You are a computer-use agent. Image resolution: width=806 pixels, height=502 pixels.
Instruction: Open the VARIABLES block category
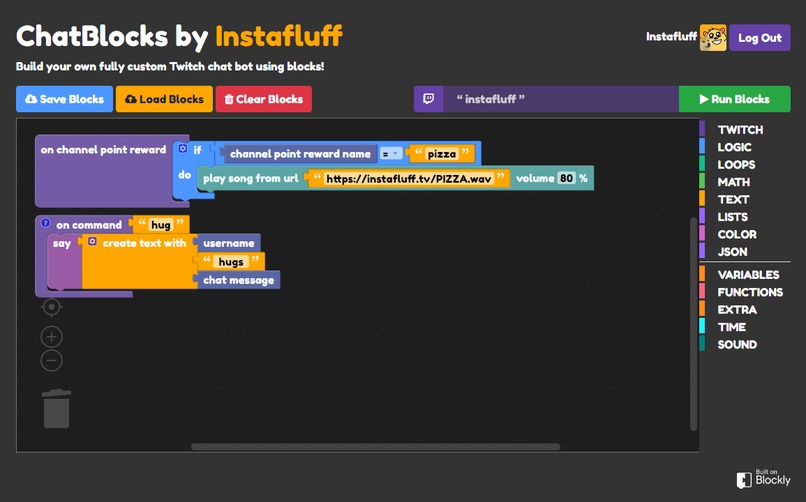(x=748, y=274)
